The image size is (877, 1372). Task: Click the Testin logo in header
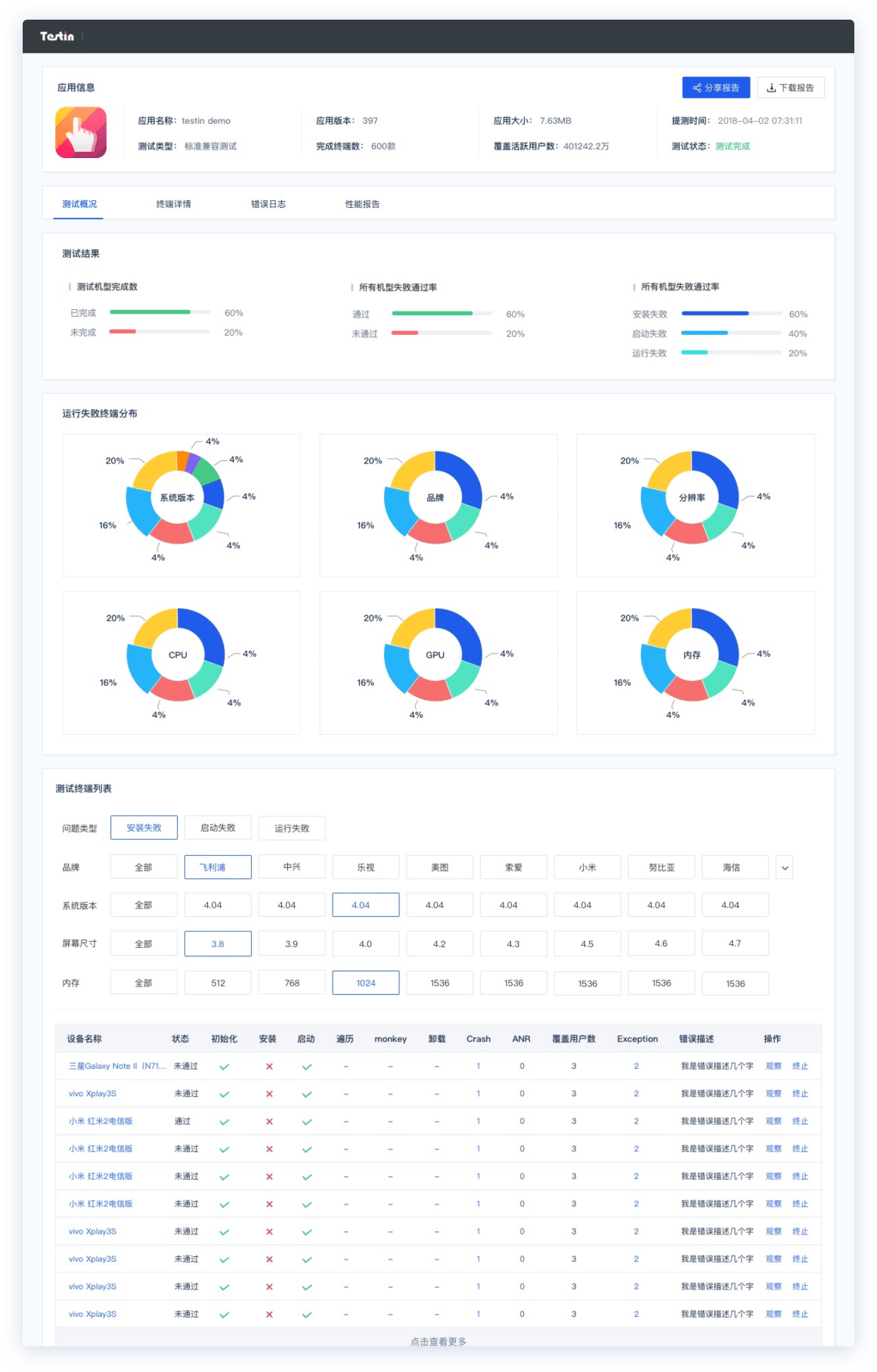point(57,36)
